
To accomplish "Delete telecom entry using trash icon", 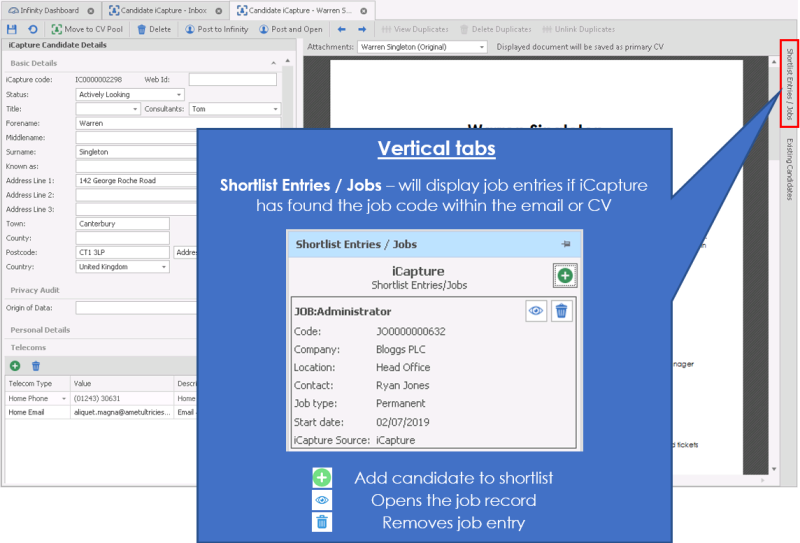I will (36, 367).
